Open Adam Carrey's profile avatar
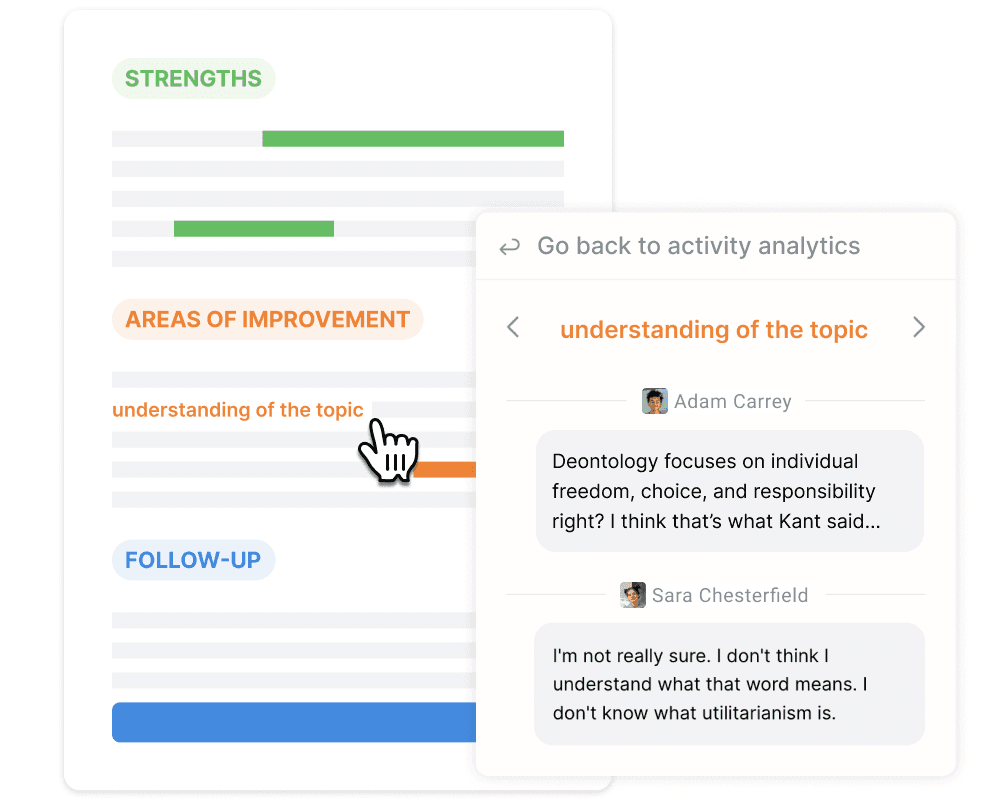 (x=655, y=400)
